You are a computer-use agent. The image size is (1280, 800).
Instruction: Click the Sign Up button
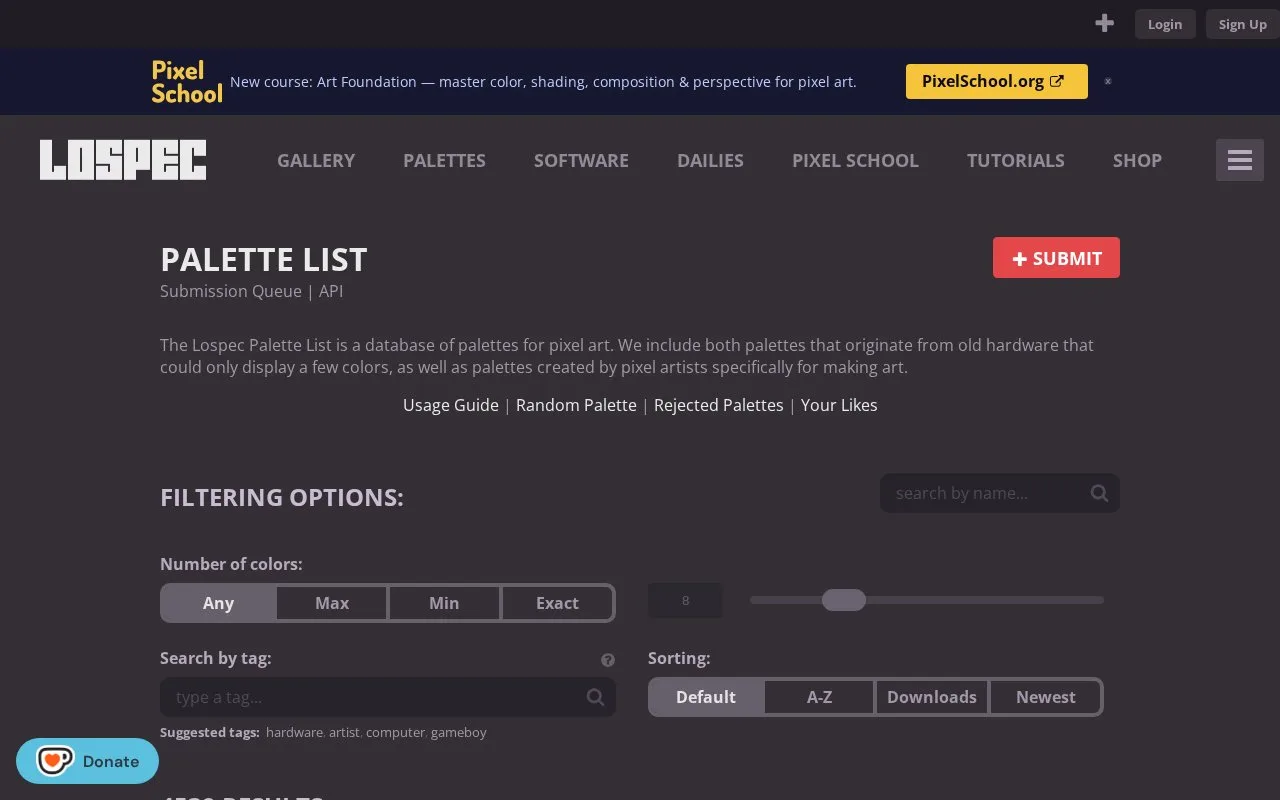[1242, 24]
